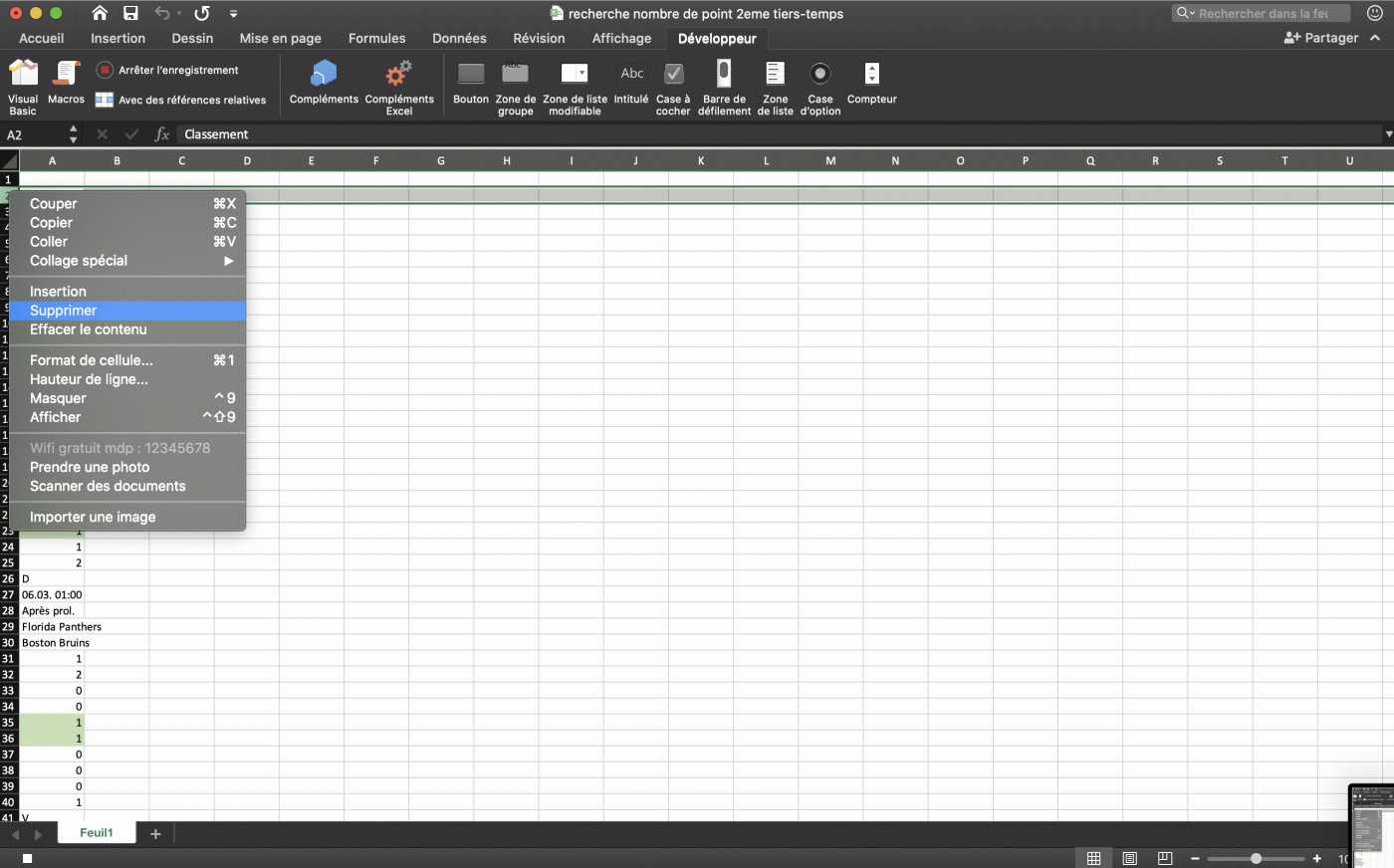1394x868 pixels.
Task: Adjust the zoom slider handle
Action: [1256, 858]
